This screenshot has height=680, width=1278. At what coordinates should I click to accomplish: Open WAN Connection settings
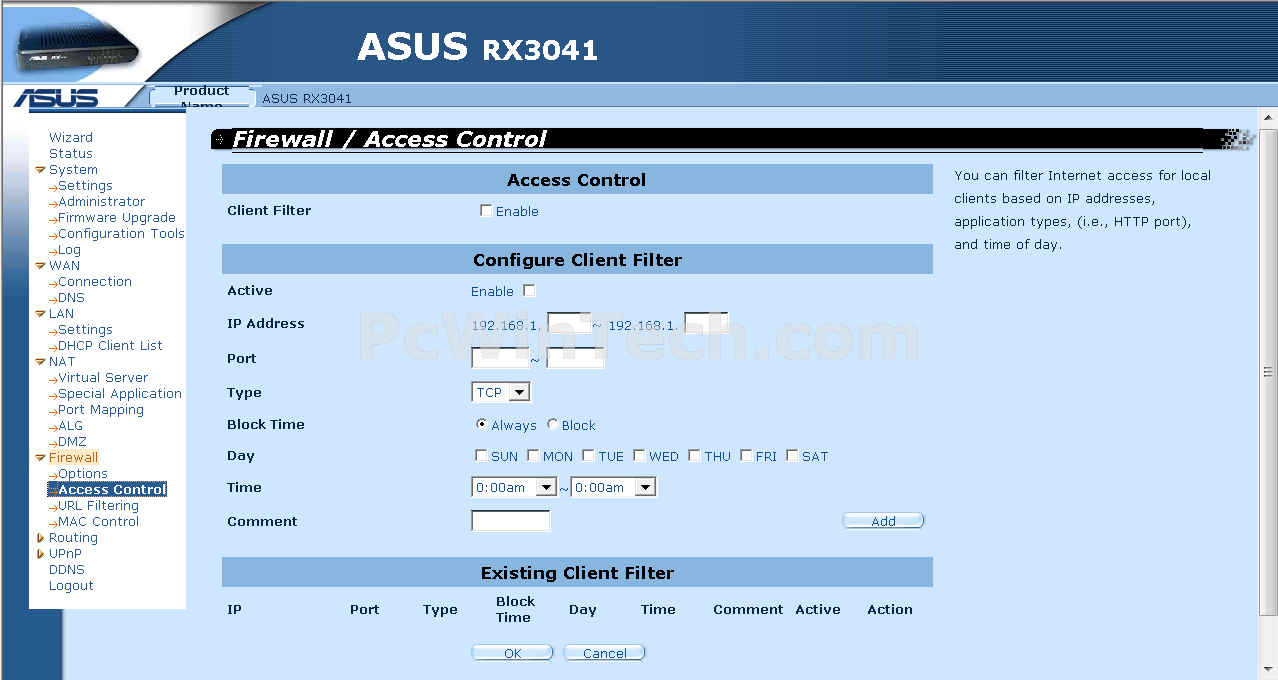(x=95, y=282)
